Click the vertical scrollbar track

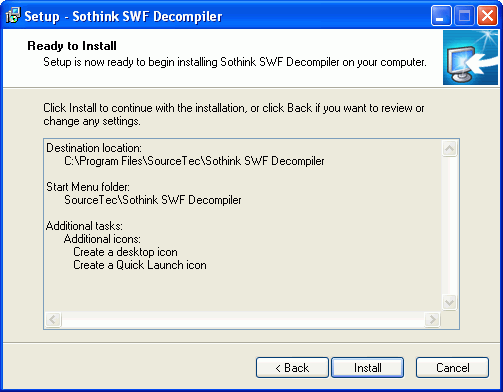[449, 225]
